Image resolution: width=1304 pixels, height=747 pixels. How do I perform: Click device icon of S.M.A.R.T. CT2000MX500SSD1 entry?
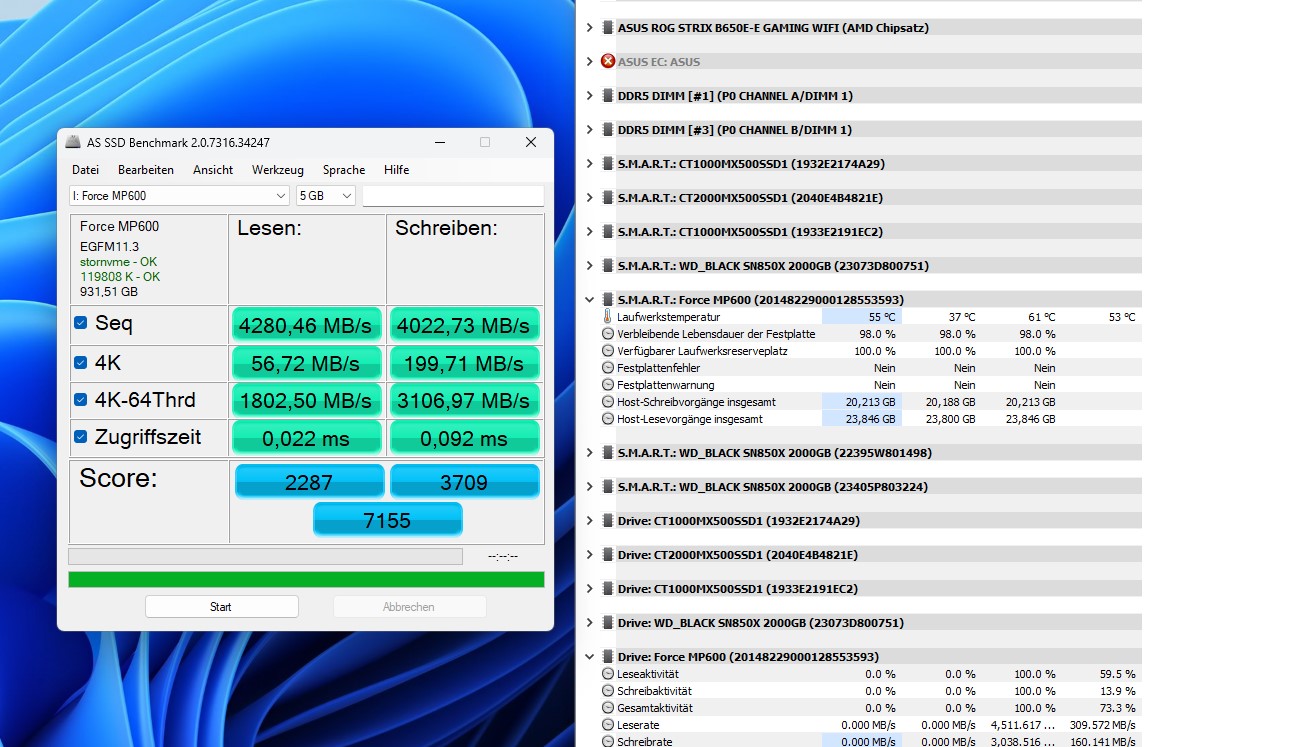608,198
